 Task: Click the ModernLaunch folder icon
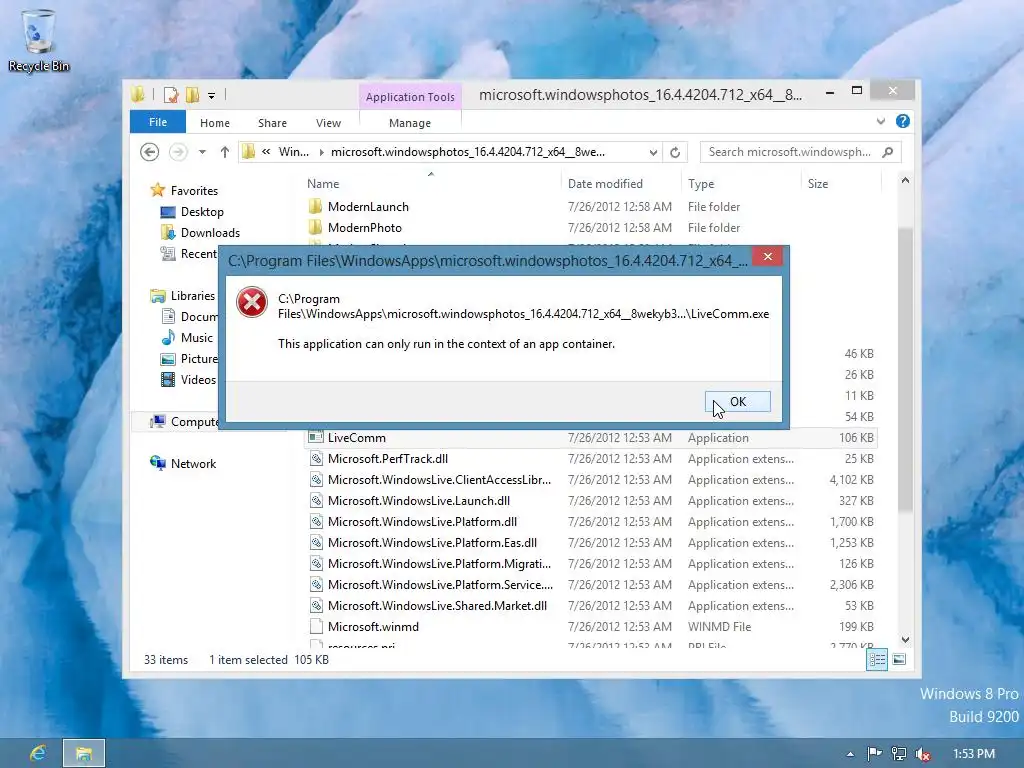tap(315, 206)
